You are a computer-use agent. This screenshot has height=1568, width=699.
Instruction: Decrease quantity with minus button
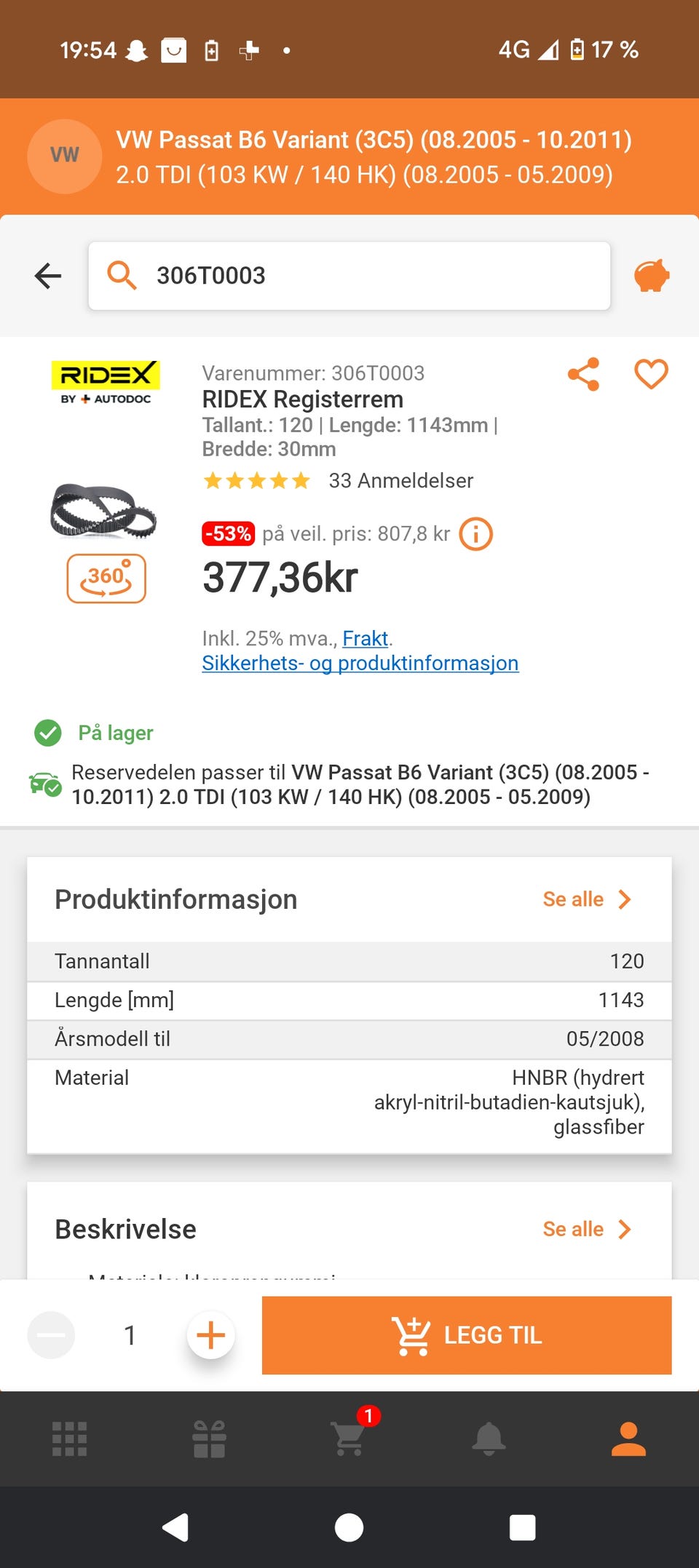51,1335
